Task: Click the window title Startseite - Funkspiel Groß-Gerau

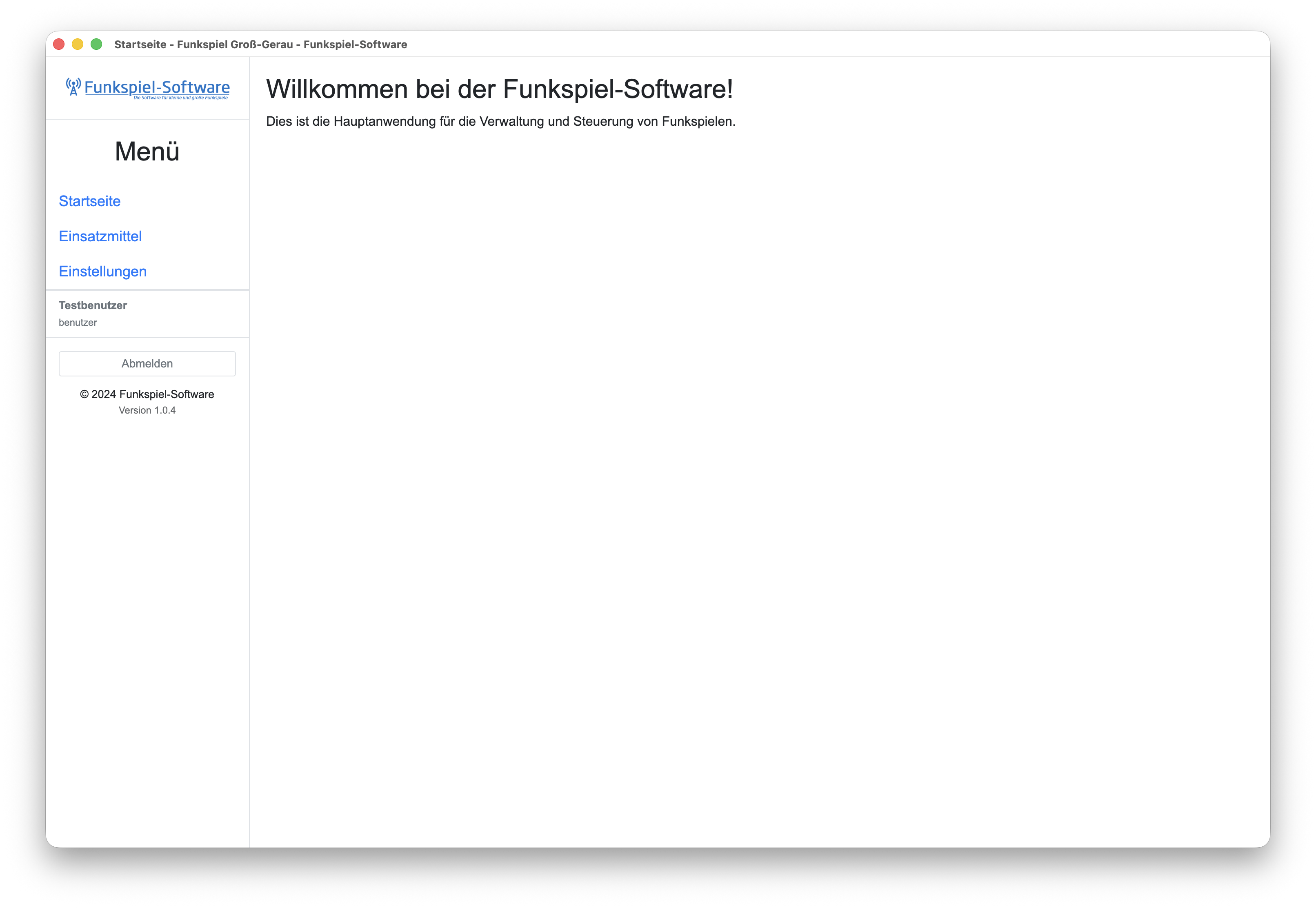Action: [x=261, y=44]
